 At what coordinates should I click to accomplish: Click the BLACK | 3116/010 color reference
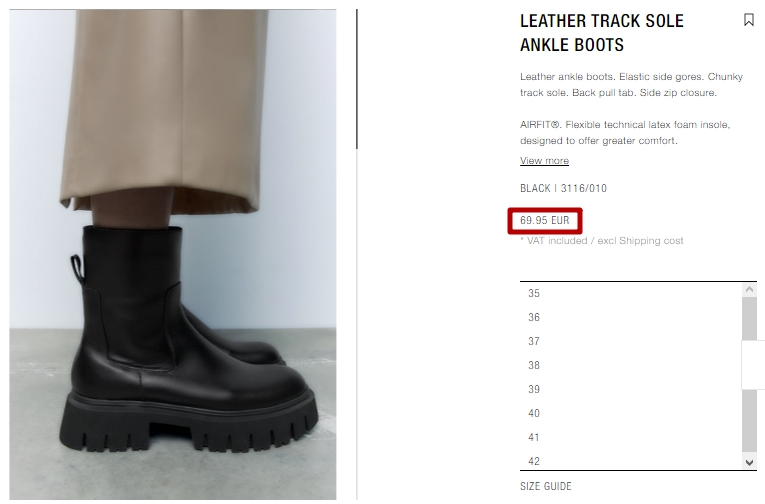[563, 188]
